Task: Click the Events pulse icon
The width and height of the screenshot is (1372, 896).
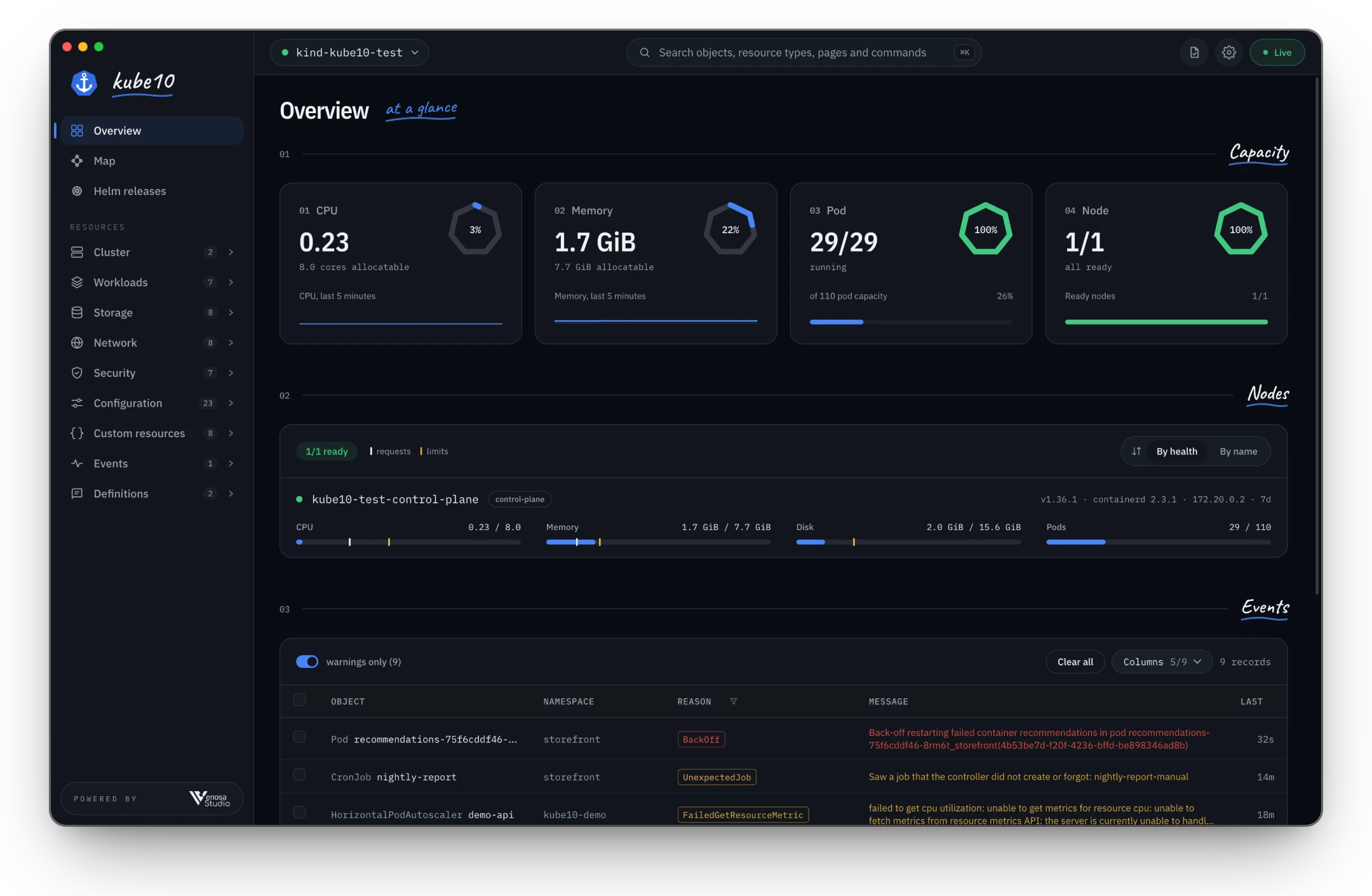Action: click(77, 463)
